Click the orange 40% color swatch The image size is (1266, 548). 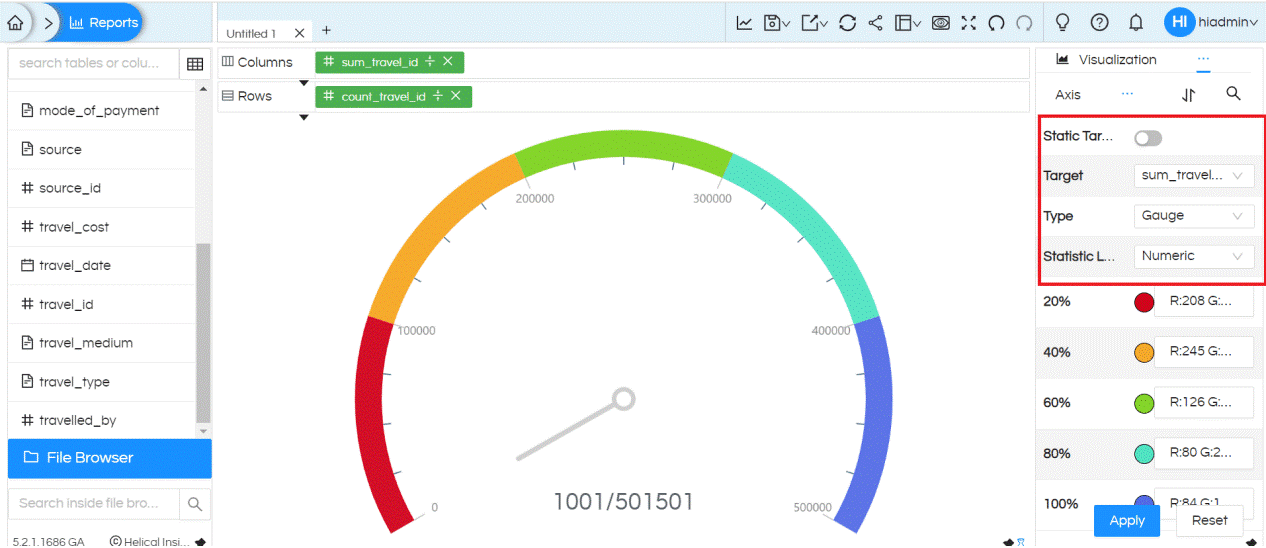click(1144, 352)
